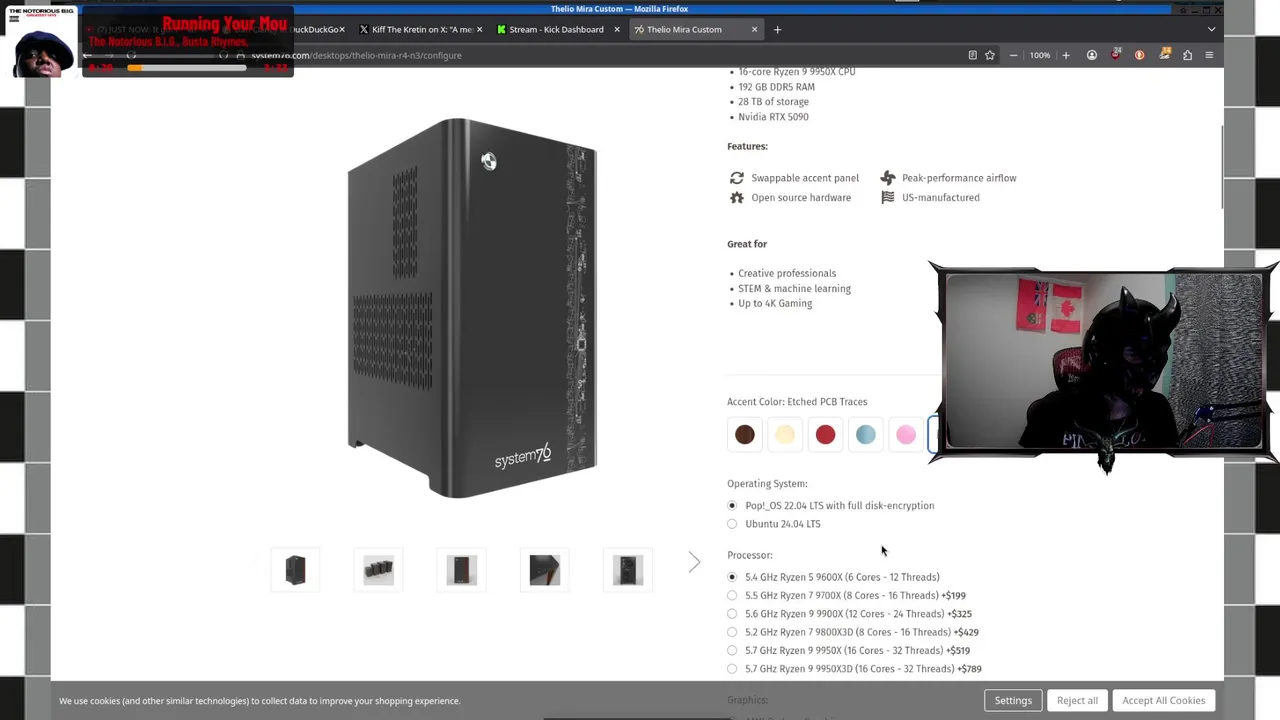Viewport: 1280px width, 720px height.
Task: Open the Extensions puzzle-piece icon
Action: [x=1187, y=55]
